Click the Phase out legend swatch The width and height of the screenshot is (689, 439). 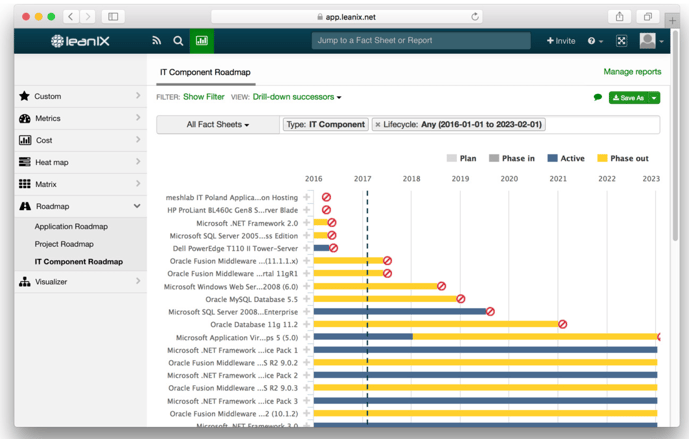pos(602,158)
